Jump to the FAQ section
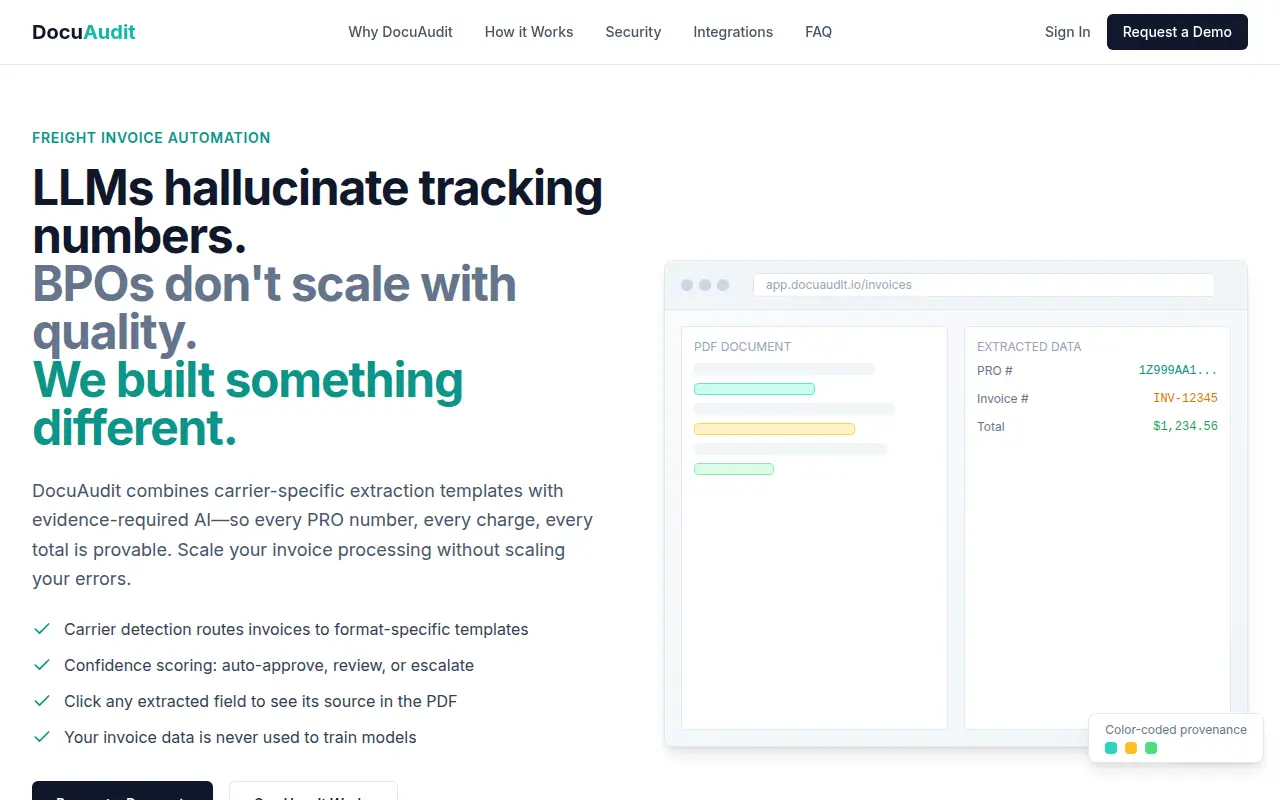Viewport: 1280px width, 800px height. coord(818,32)
